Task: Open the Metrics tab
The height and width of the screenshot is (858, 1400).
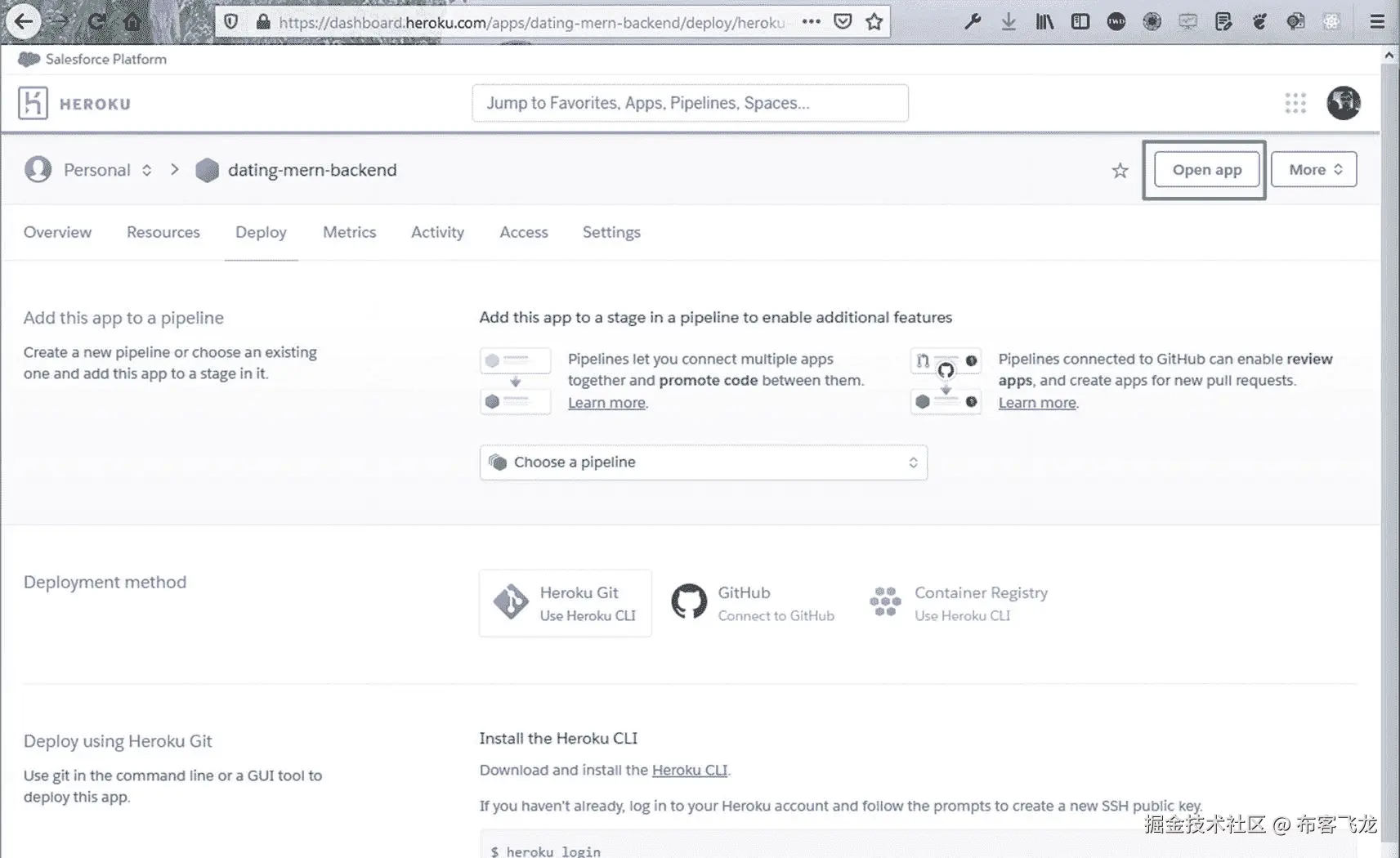Action: pyautogui.click(x=349, y=232)
